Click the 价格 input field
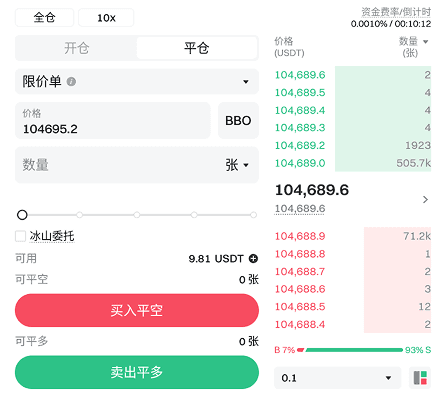The image size is (446, 400). [113, 121]
